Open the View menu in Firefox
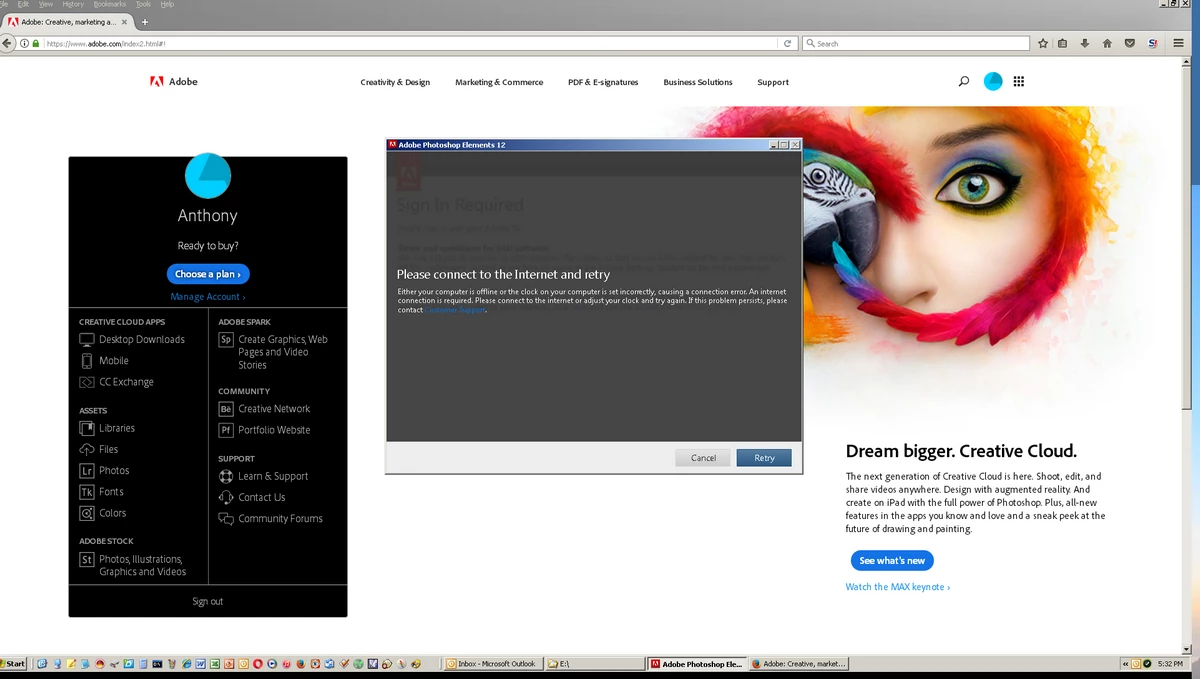This screenshot has width=1200, height=679. pyautogui.click(x=46, y=4)
